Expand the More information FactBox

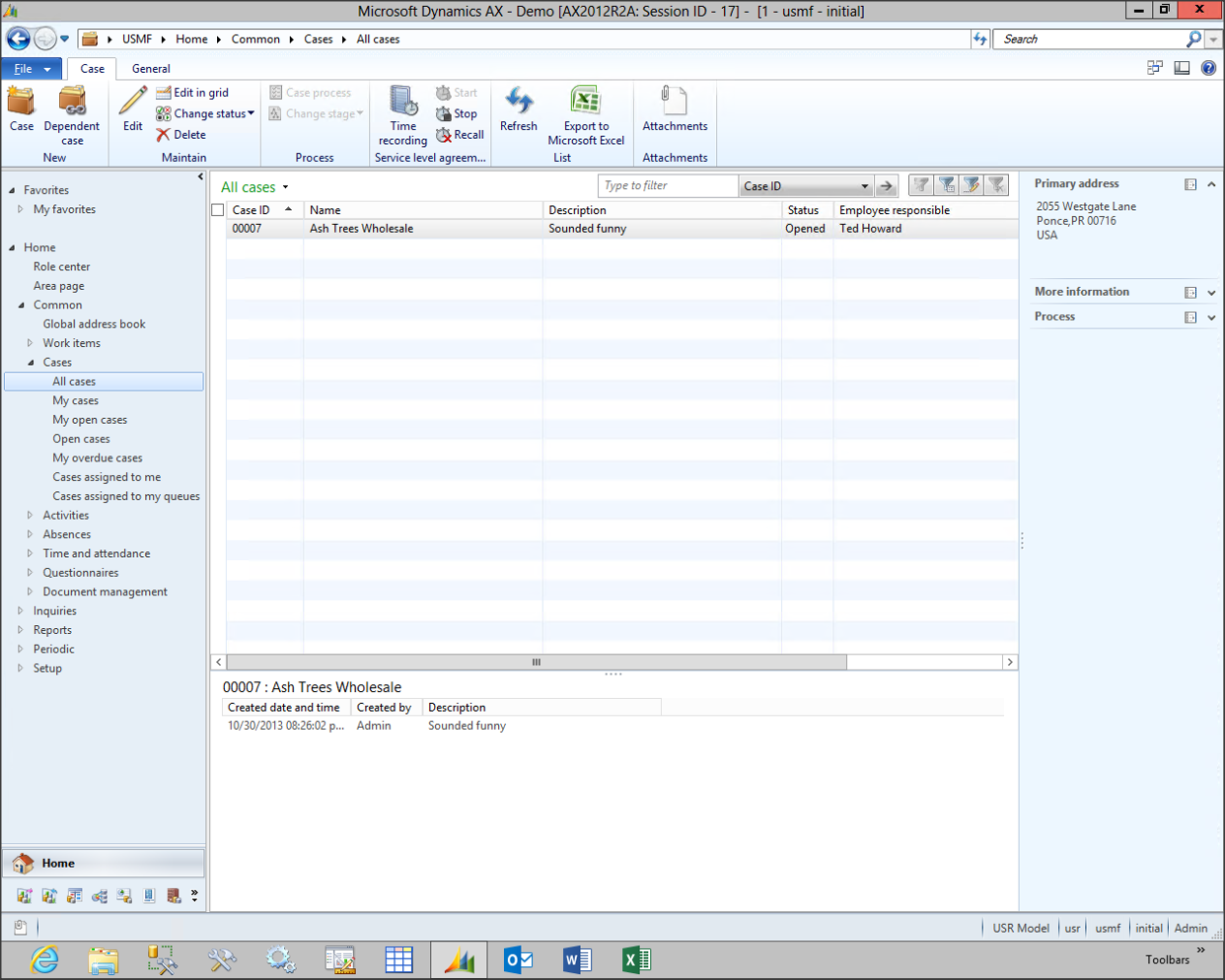[x=1211, y=293]
